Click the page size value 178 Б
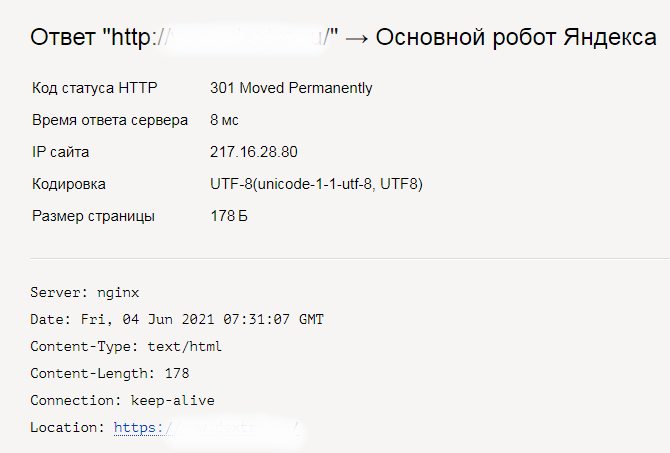 pos(229,216)
